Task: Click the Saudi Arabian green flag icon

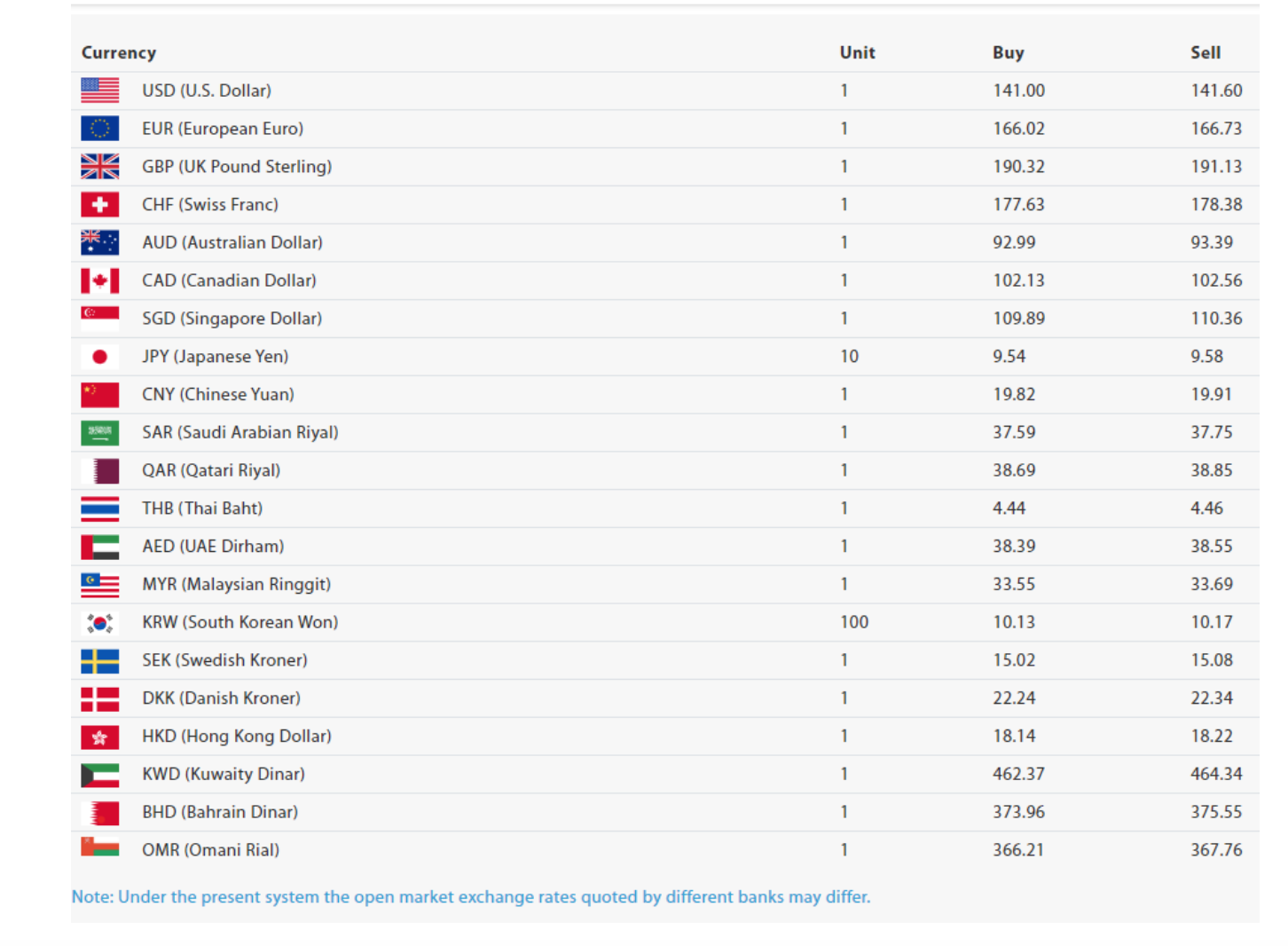Action: click(99, 433)
